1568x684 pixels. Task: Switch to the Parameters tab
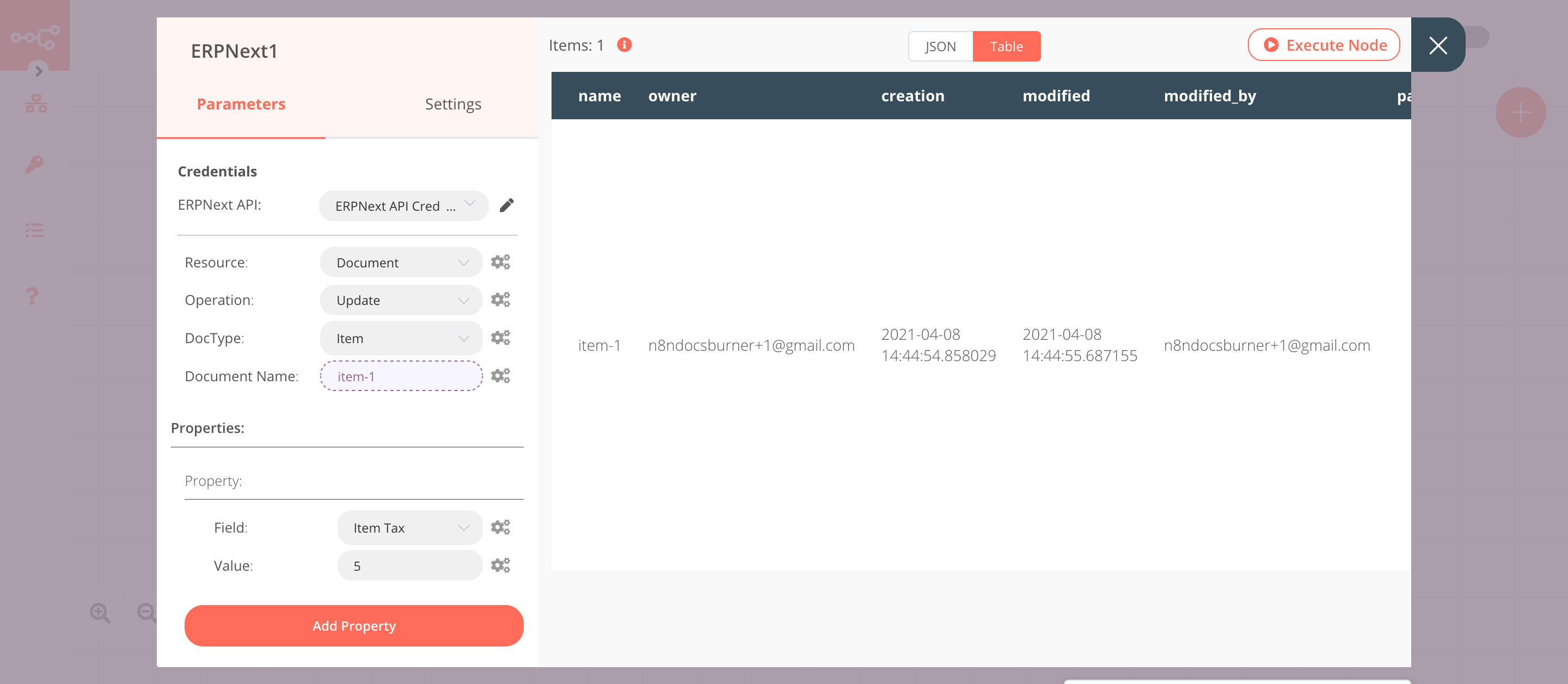pos(241,103)
